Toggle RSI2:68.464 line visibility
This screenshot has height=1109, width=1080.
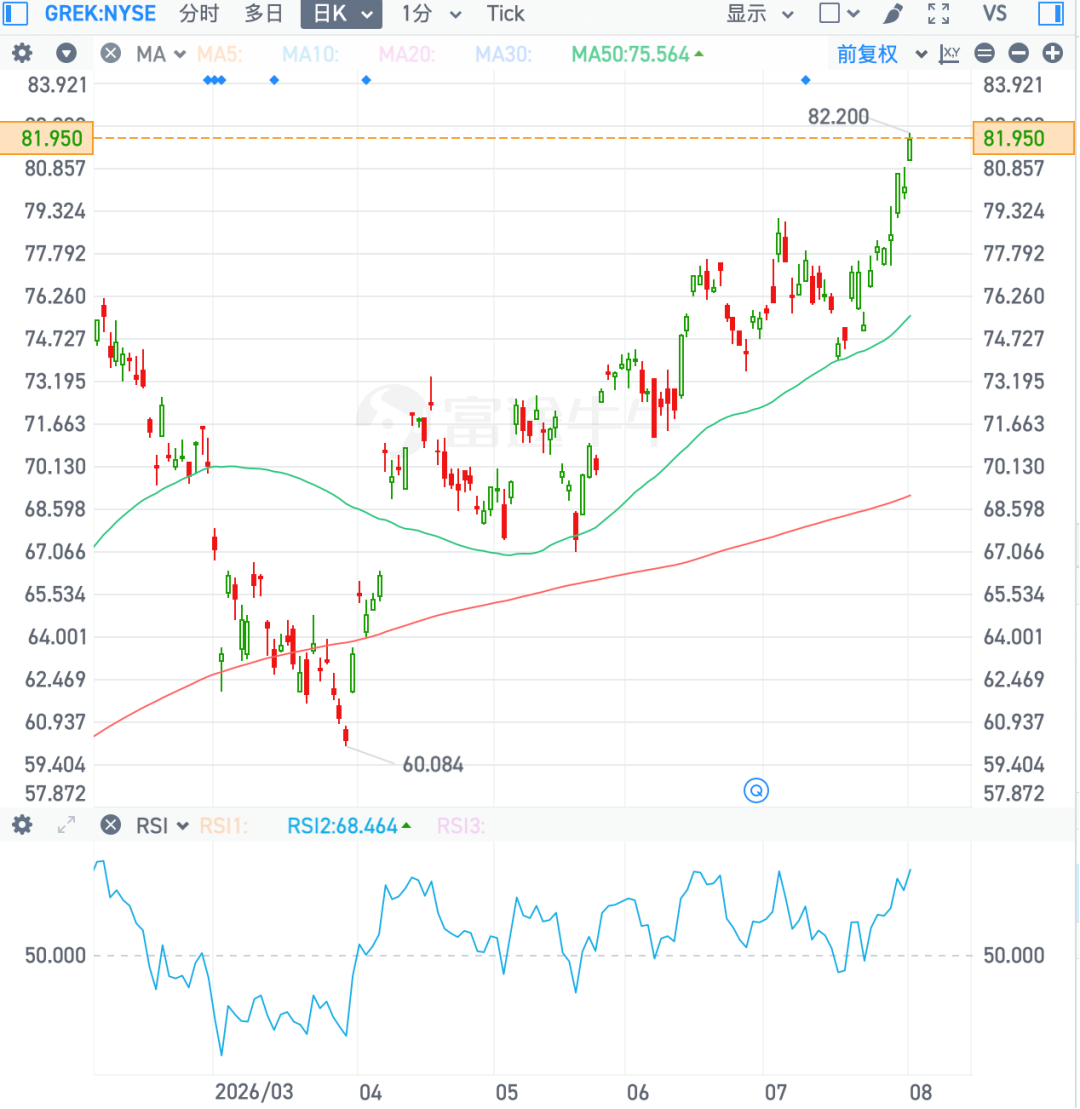[x=349, y=825]
